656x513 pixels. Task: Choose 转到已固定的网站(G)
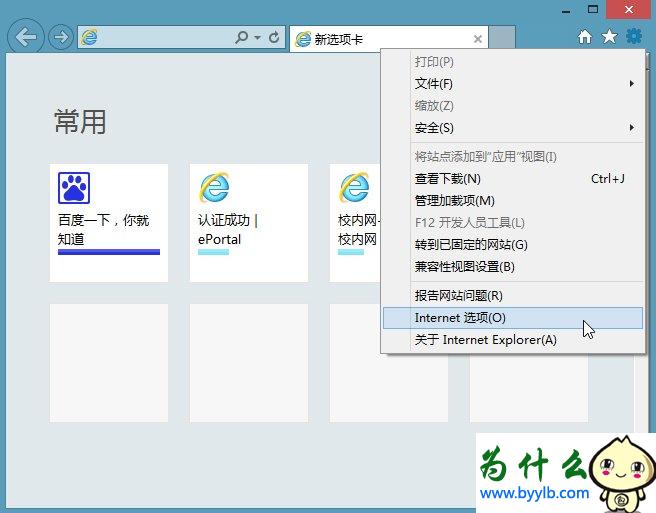tap(513, 244)
